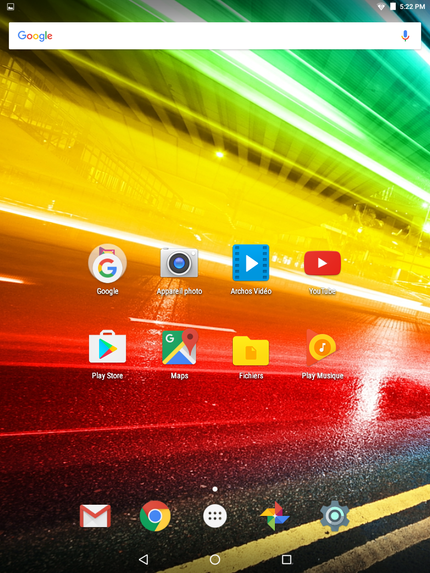Launch the YouTube app
Screen dimensions: 430x573
pos(322,263)
